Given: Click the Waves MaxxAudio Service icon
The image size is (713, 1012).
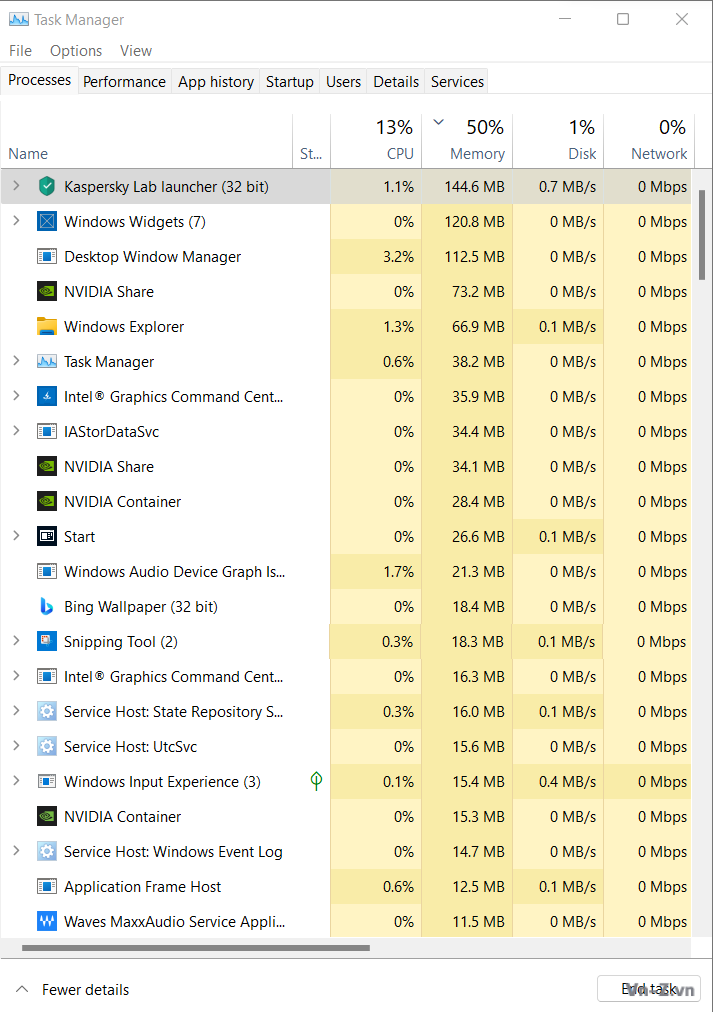Looking at the screenshot, I should click(46, 921).
